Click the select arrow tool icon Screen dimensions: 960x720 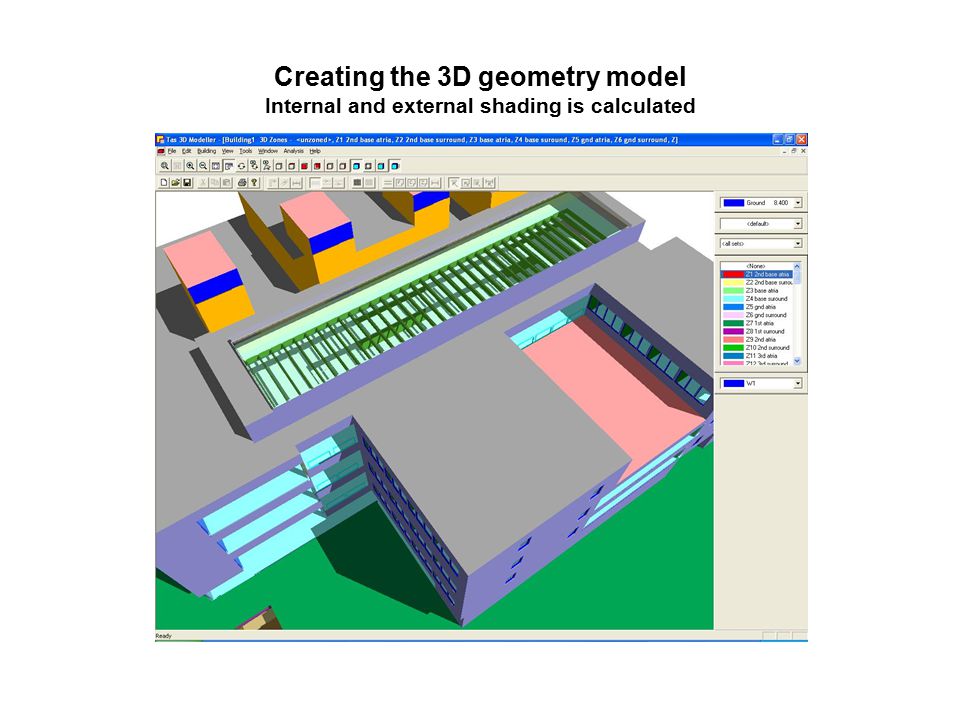coord(454,182)
